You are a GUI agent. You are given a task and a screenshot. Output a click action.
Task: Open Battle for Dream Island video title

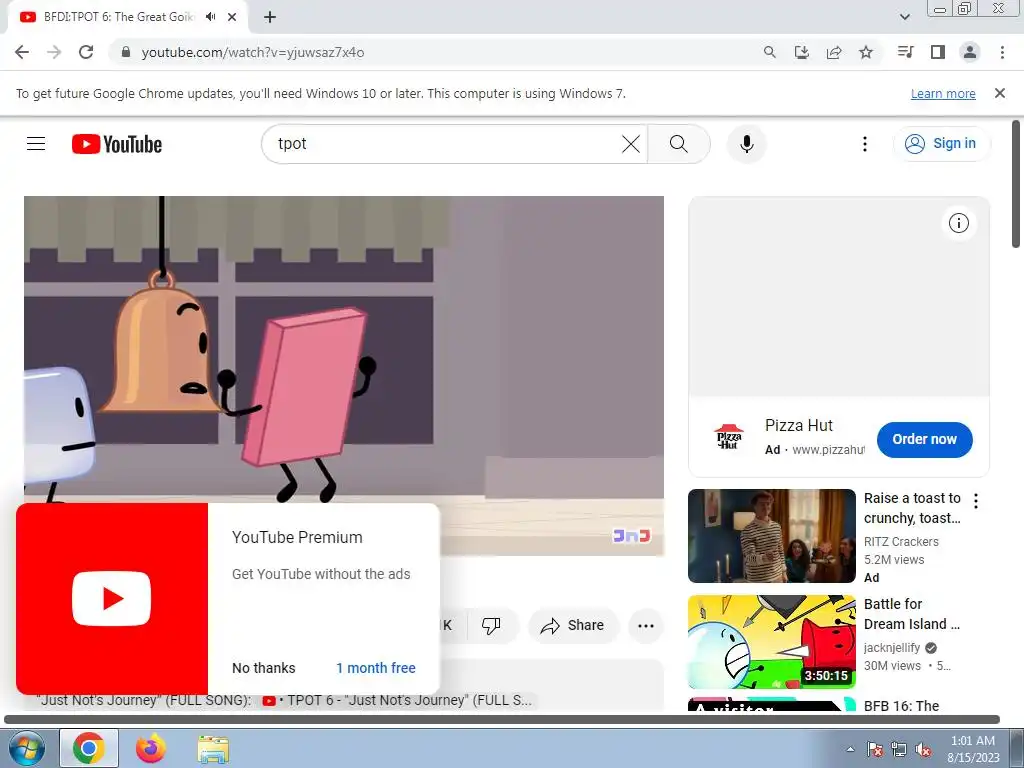[x=912, y=614]
